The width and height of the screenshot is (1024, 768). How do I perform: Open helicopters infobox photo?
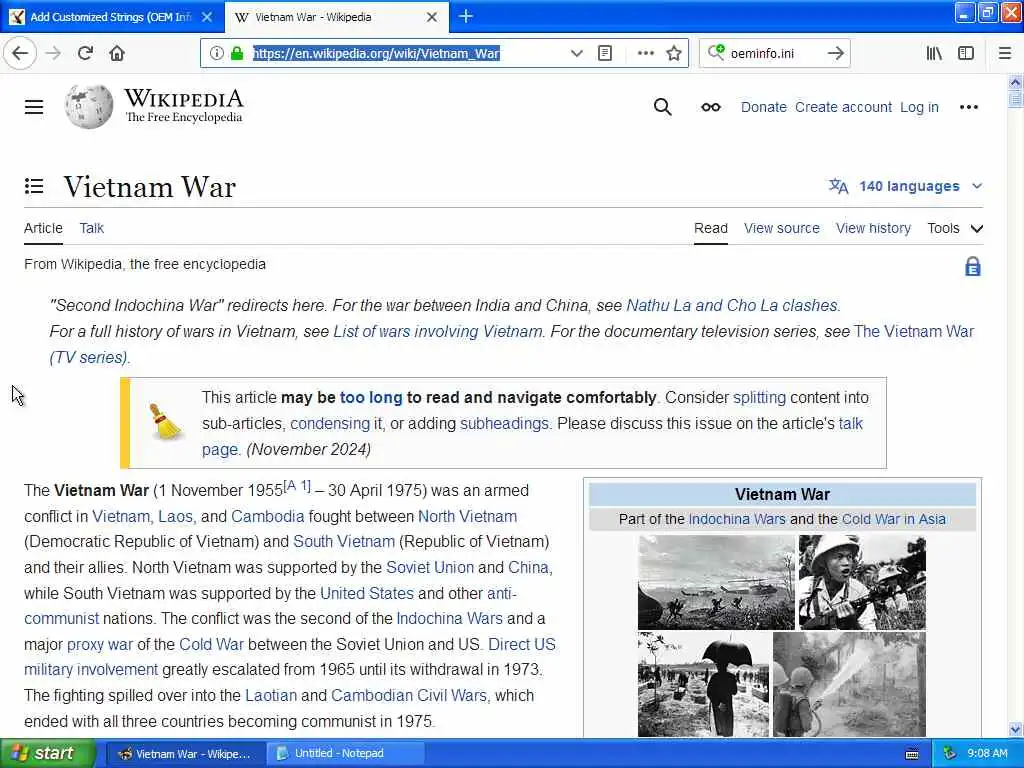click(716, 583)
